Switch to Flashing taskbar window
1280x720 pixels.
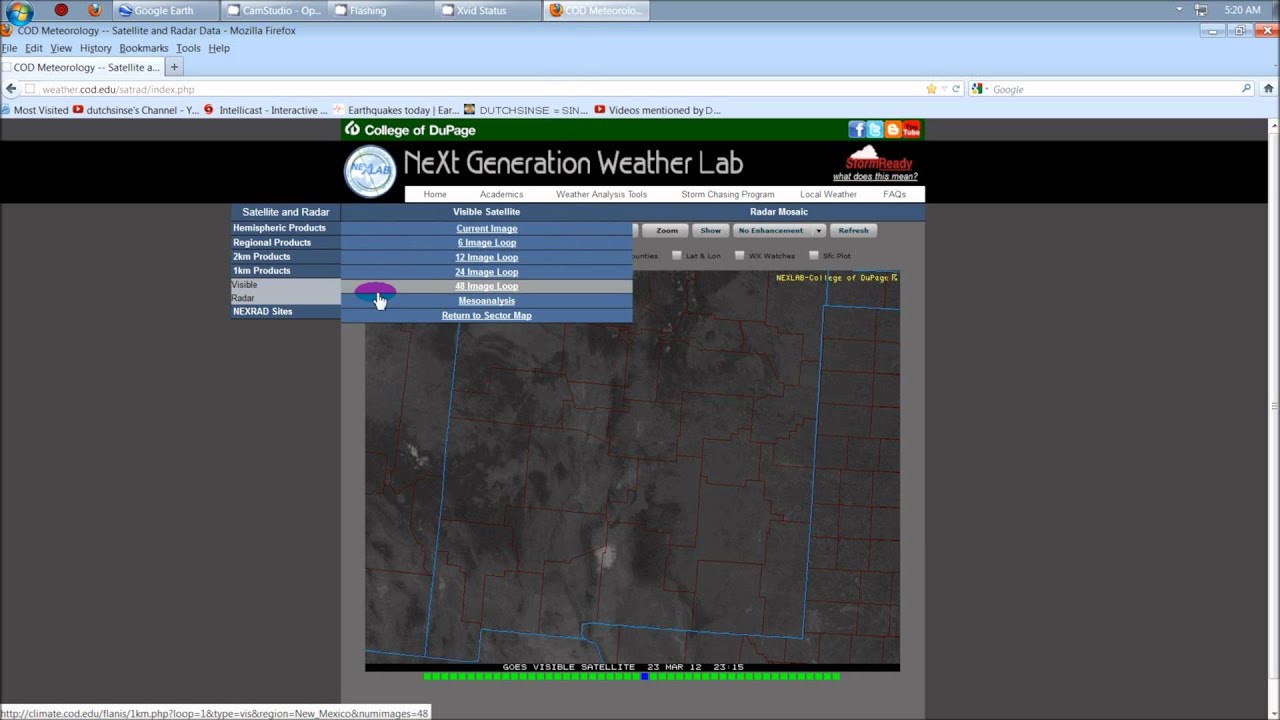[x=382, y=10]
